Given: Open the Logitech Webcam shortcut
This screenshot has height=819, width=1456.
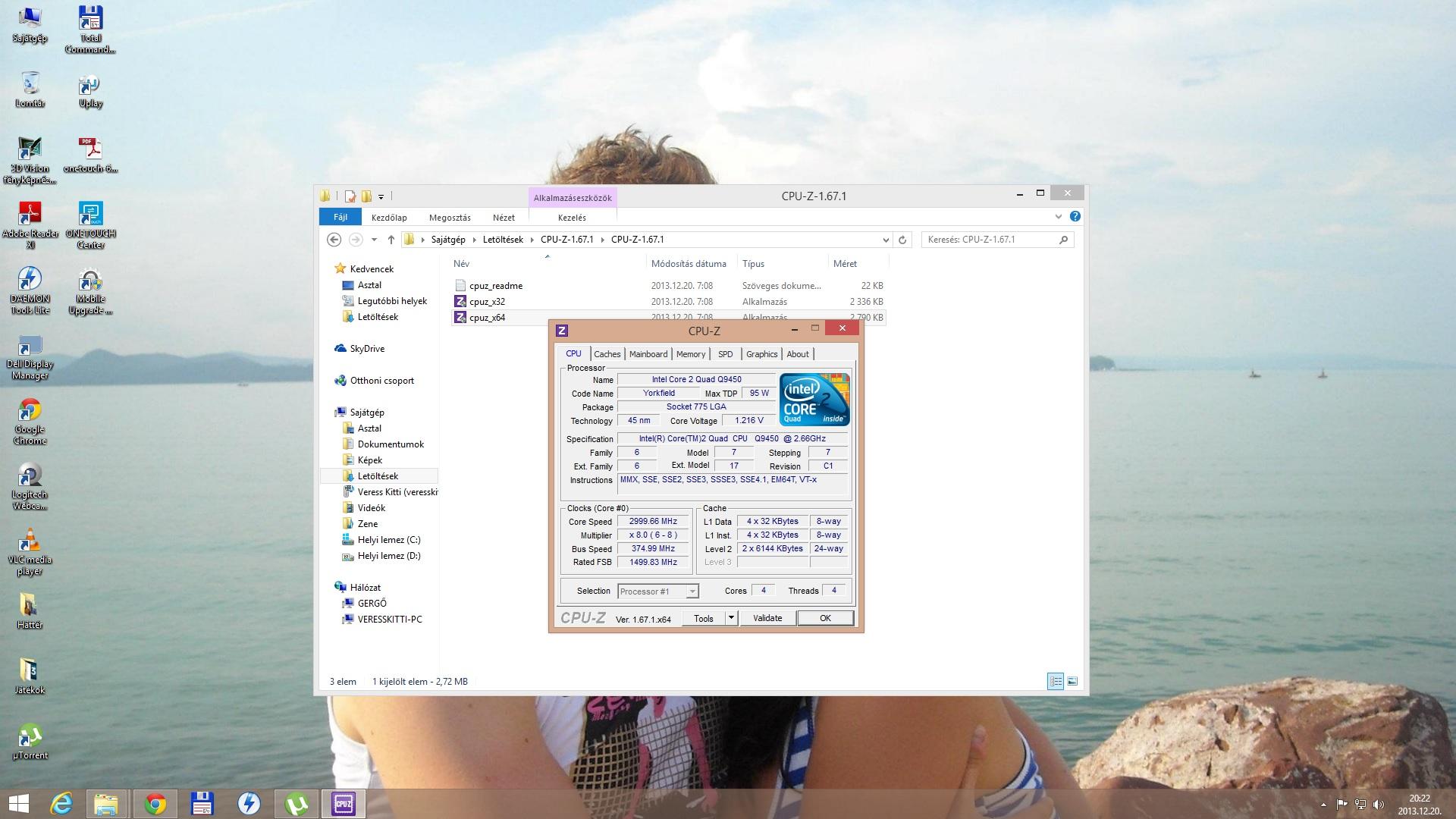Looking at the screenshot, I should click(30, 486).
